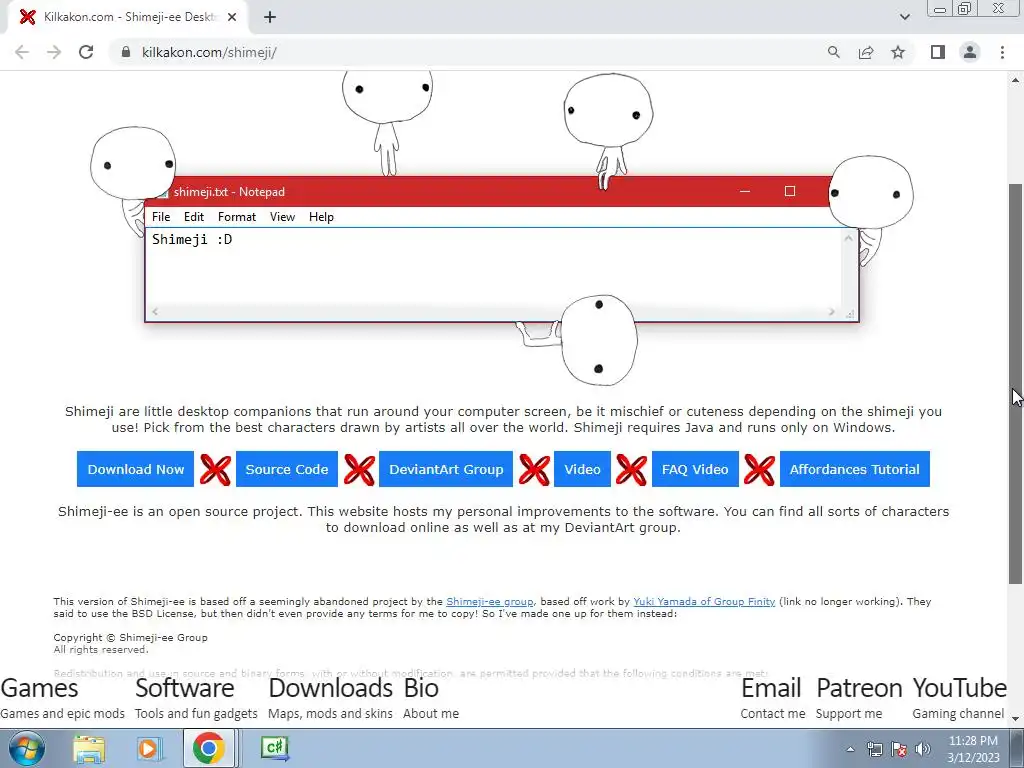The image size is (1024, 768).
Task: Open the Bio navigation section
Action: [x=431, y=698]
